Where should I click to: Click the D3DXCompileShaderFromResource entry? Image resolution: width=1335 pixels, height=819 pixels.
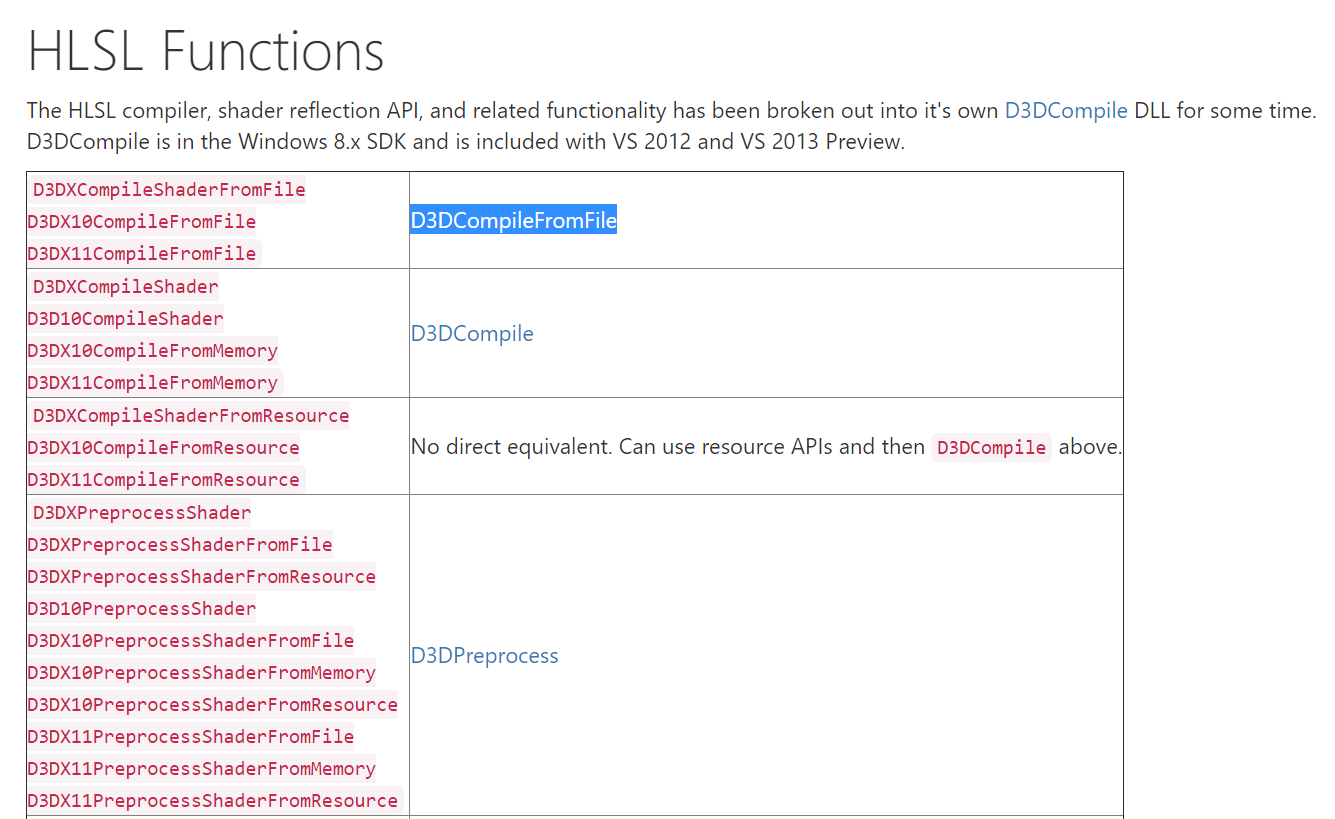click(191, 416)
